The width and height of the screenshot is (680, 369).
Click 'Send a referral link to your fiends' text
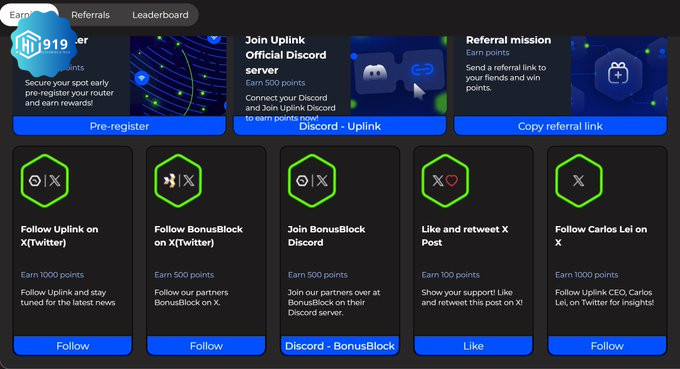[506, 78]
